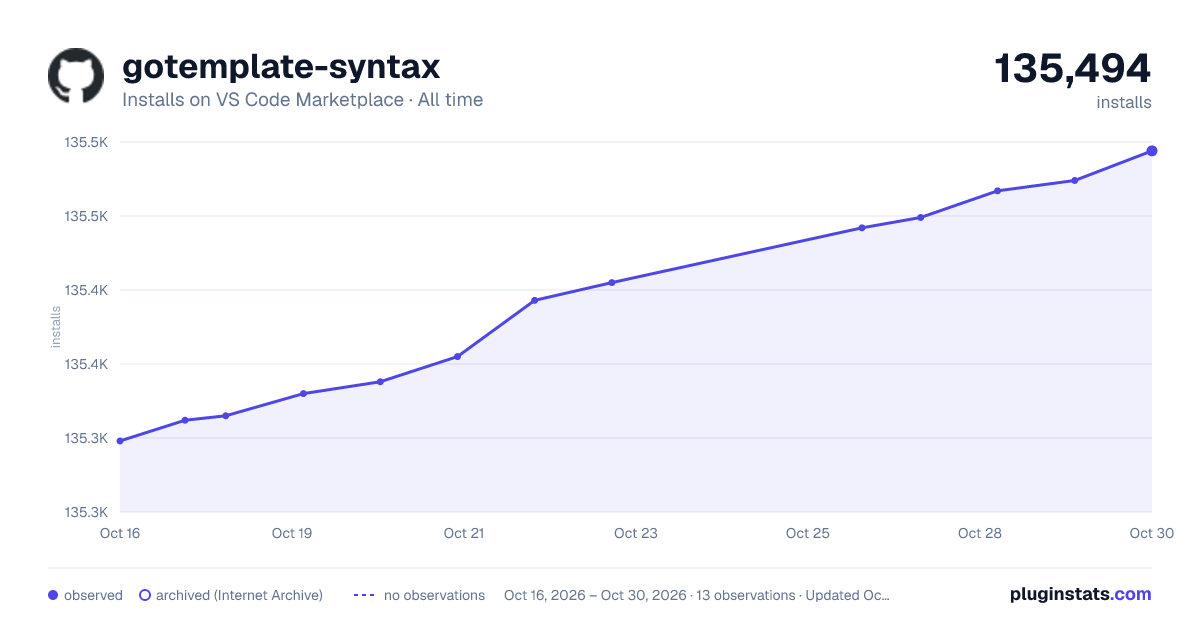This screenshot has width=1200, height=630.
Task: Click the vertical installs axis title
Action: (56, 327)
